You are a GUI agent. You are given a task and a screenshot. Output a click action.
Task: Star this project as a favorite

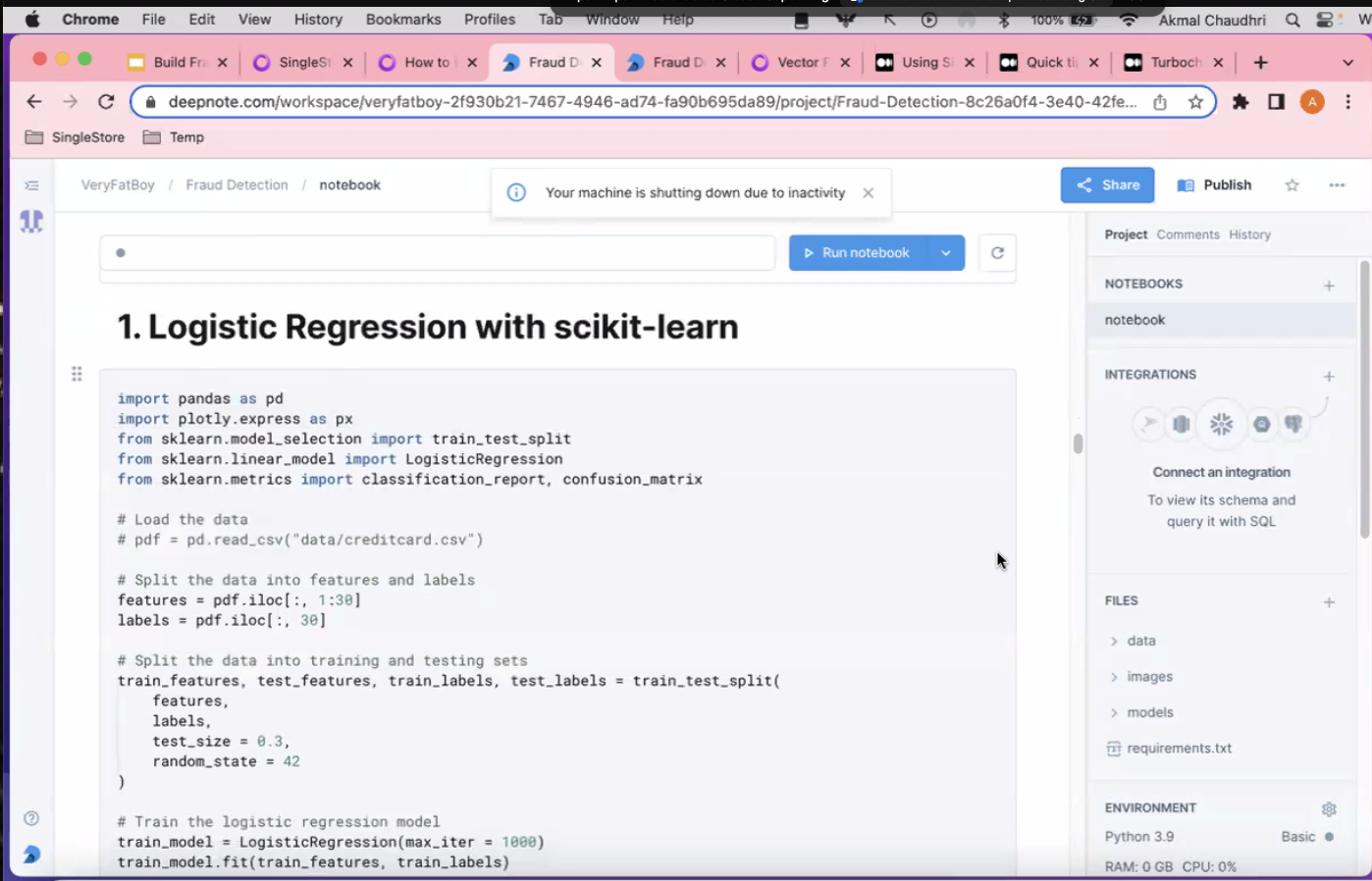click(x=1292, y=185)
